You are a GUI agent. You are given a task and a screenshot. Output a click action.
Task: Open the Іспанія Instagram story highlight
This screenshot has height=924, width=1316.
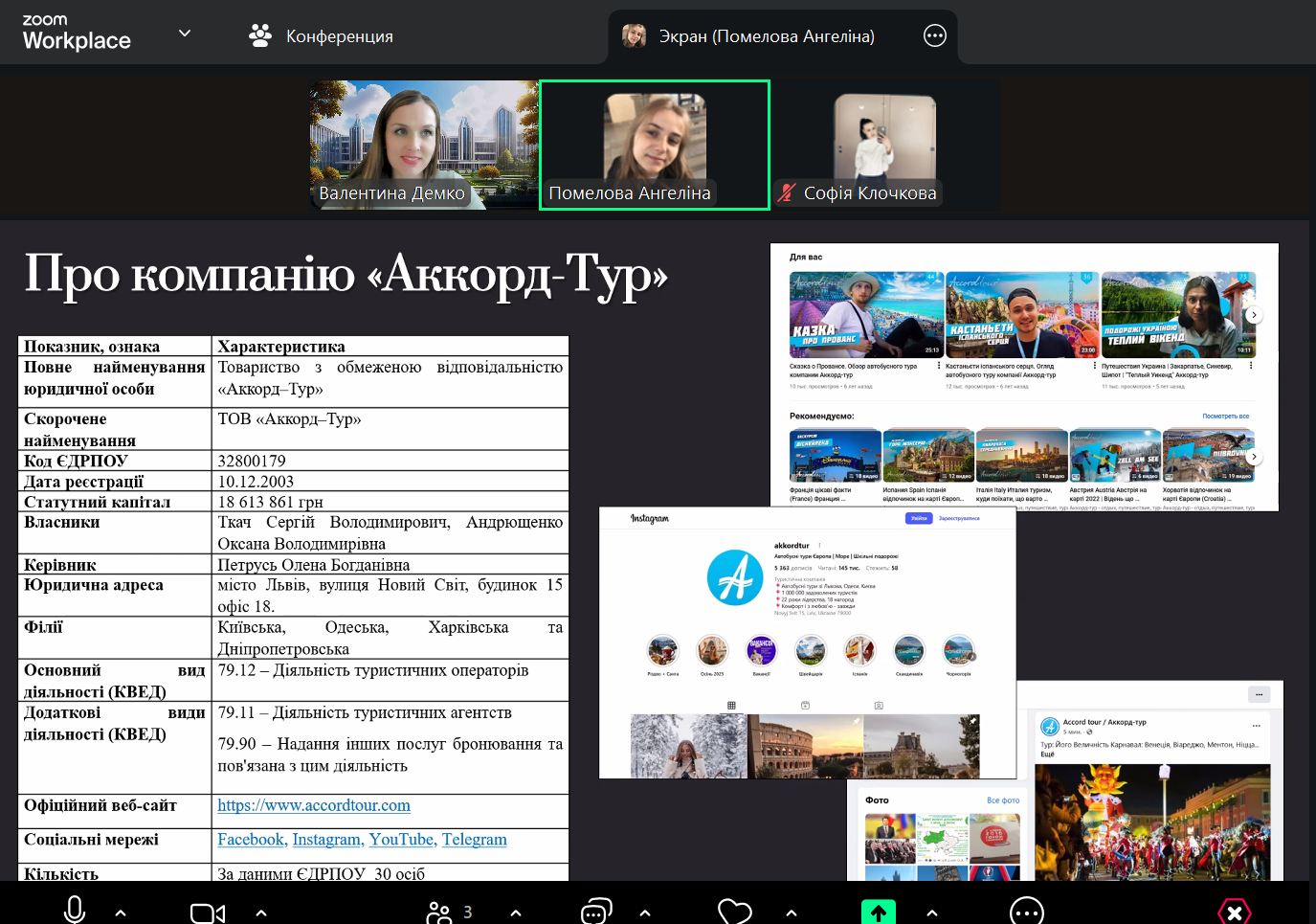(859, 651)
